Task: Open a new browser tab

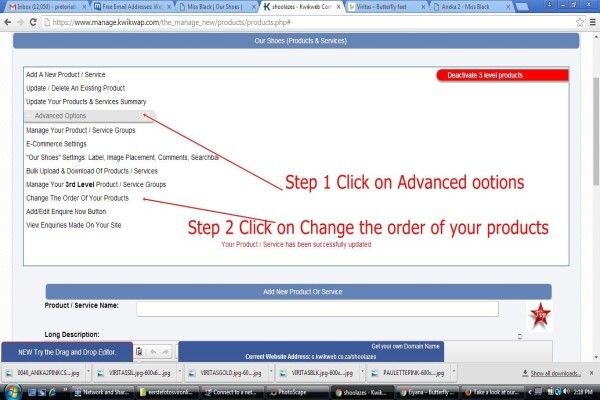Action: click(522, 7)
